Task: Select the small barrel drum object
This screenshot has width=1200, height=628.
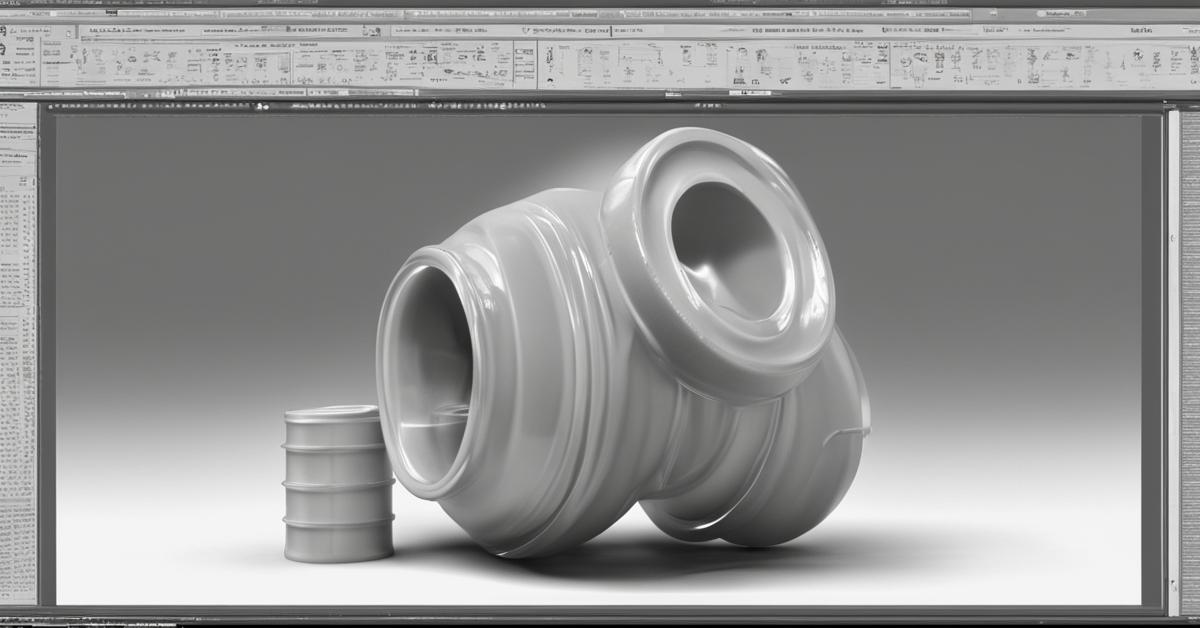Action: click(337, 483)
